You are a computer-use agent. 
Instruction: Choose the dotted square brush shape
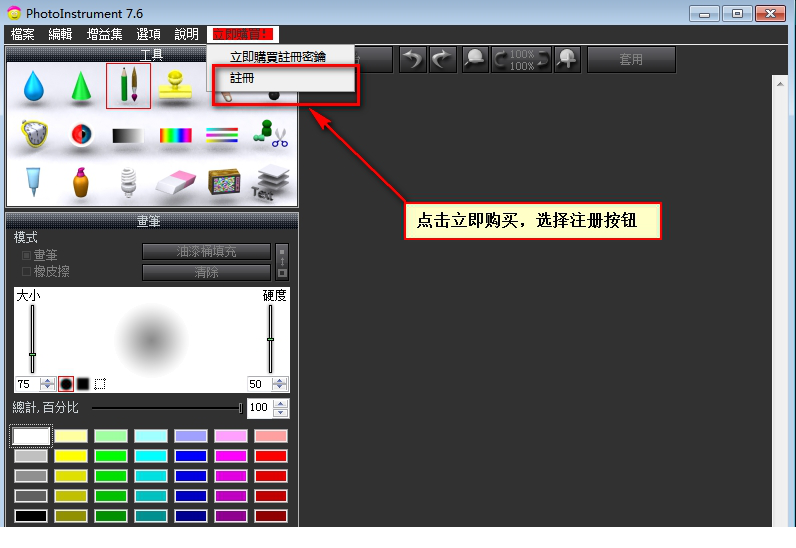point(100,384)
